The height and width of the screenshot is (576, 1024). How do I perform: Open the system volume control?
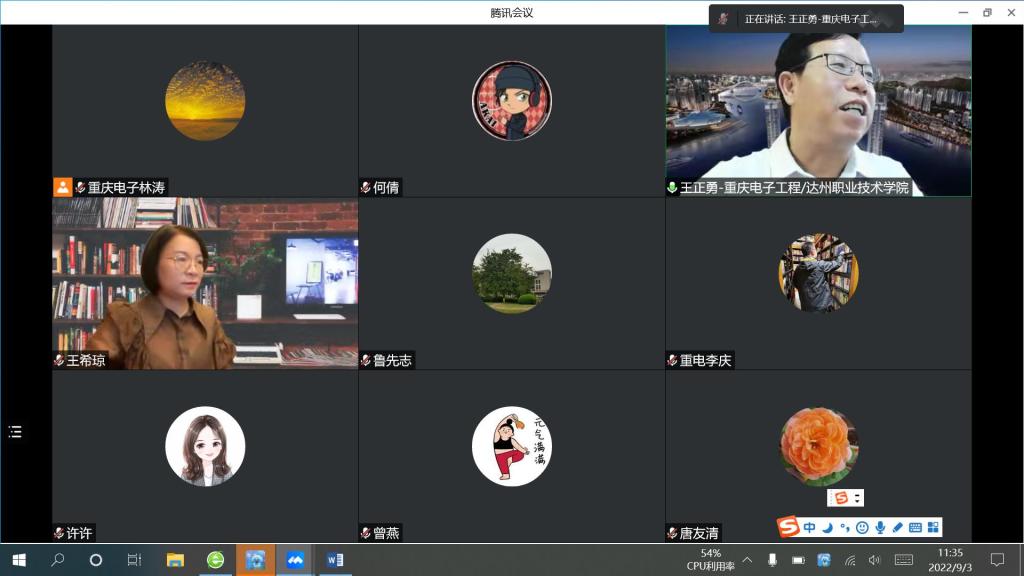tap(875, 560)
